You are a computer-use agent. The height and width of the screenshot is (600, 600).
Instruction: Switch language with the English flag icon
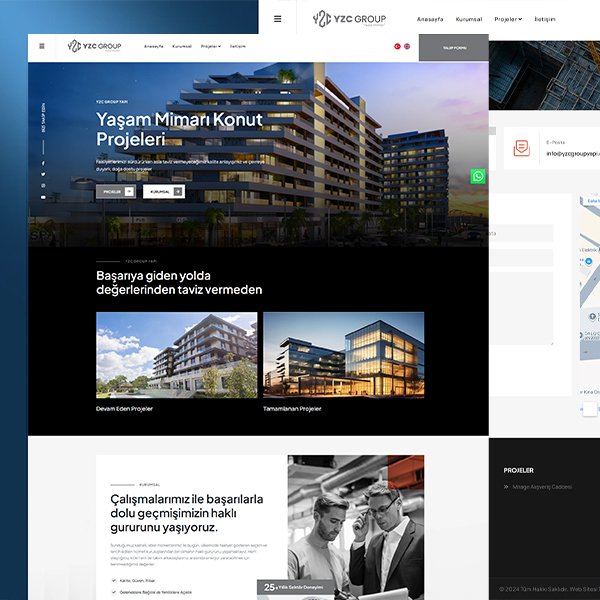pos(407,46)
